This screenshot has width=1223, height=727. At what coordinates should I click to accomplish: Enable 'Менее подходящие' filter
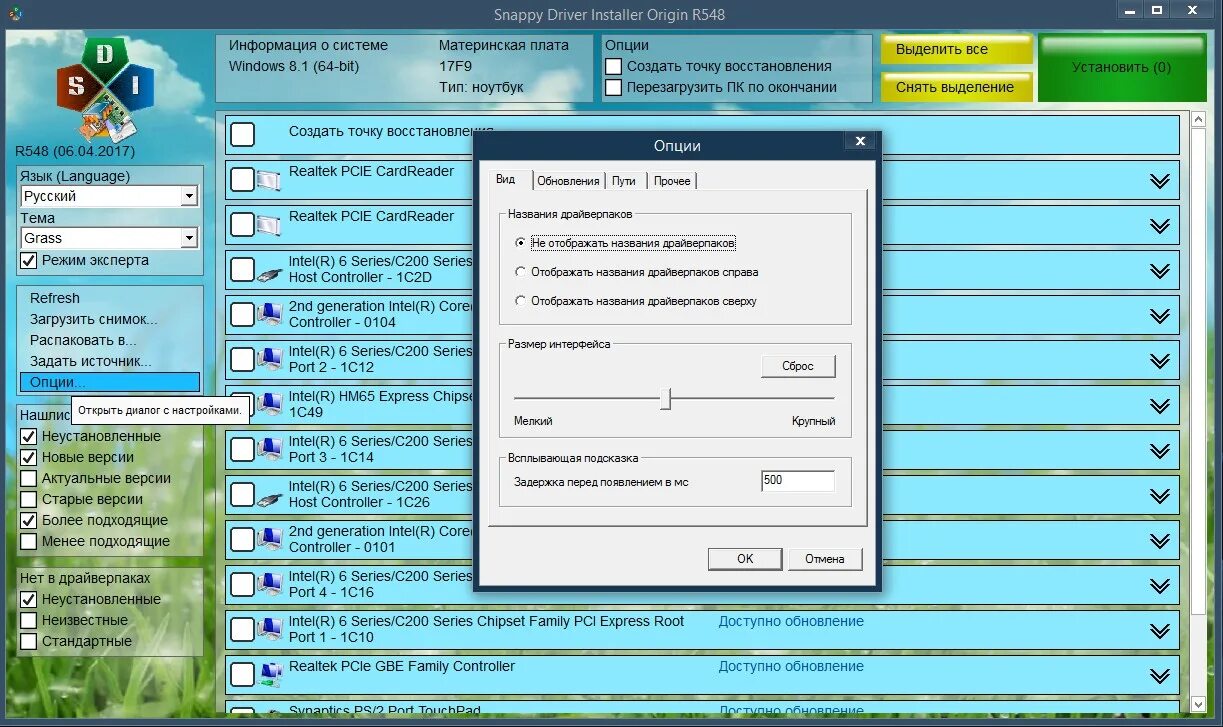click(x=29, y=541)
